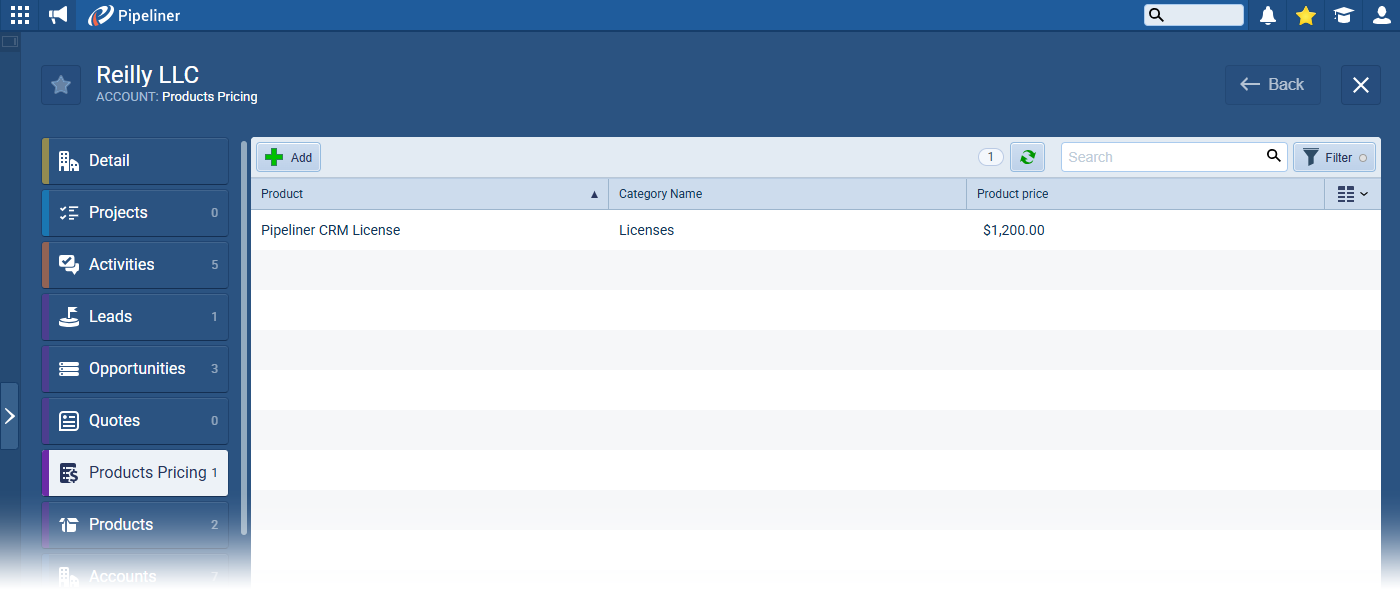Open favorites star in top bar
Screen dimensions: 1400x589
coord(1305,15)
